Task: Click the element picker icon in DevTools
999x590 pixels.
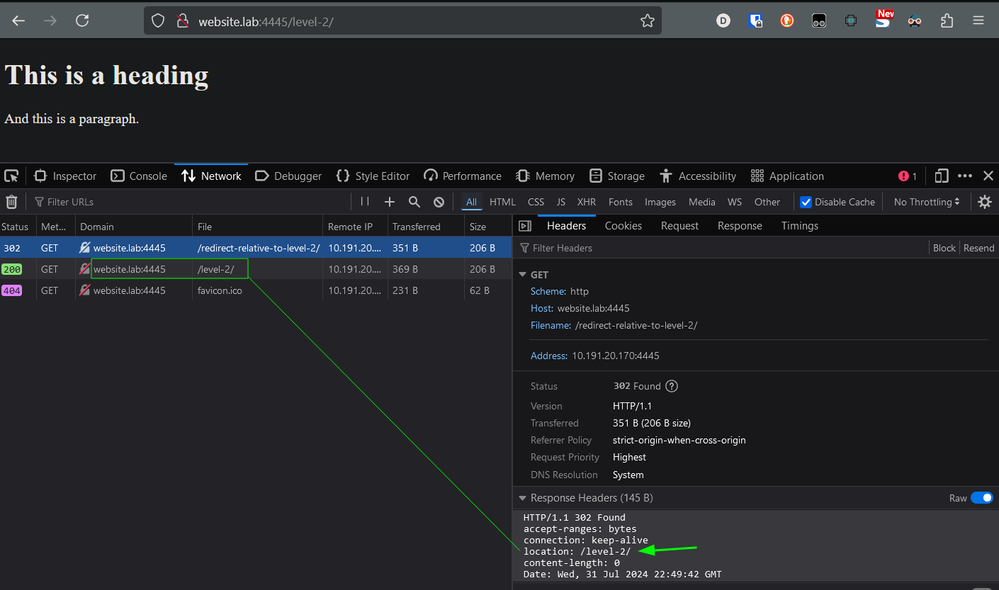Action: (12, 176)
